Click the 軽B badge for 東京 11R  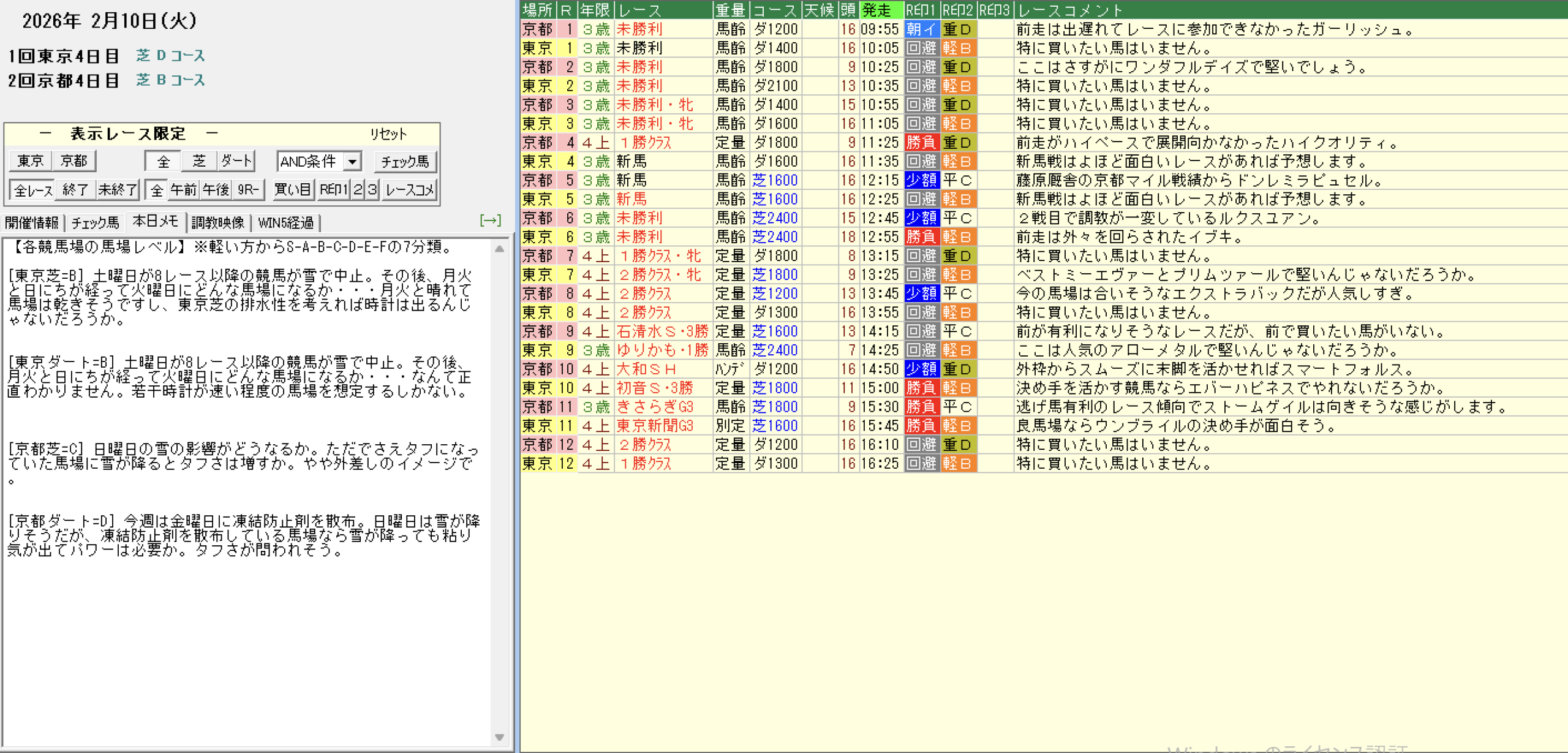(958, 426)
